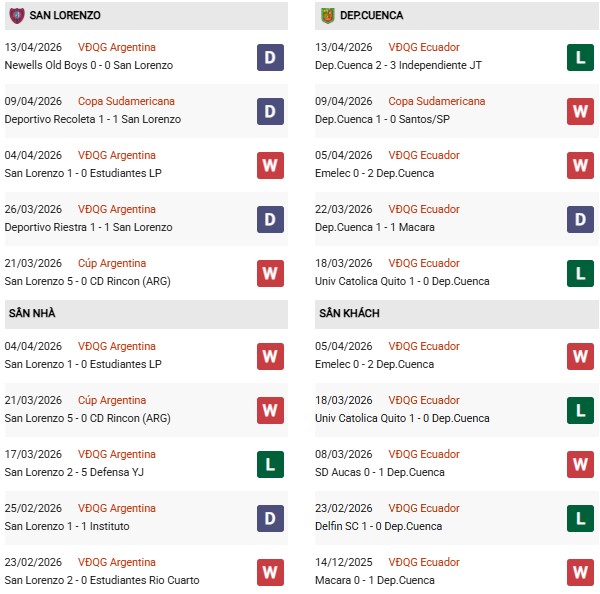Click L badge for San Lorenzo vs Defensa YJ
This screenshot has height=594, width=600.
point(270,464)
